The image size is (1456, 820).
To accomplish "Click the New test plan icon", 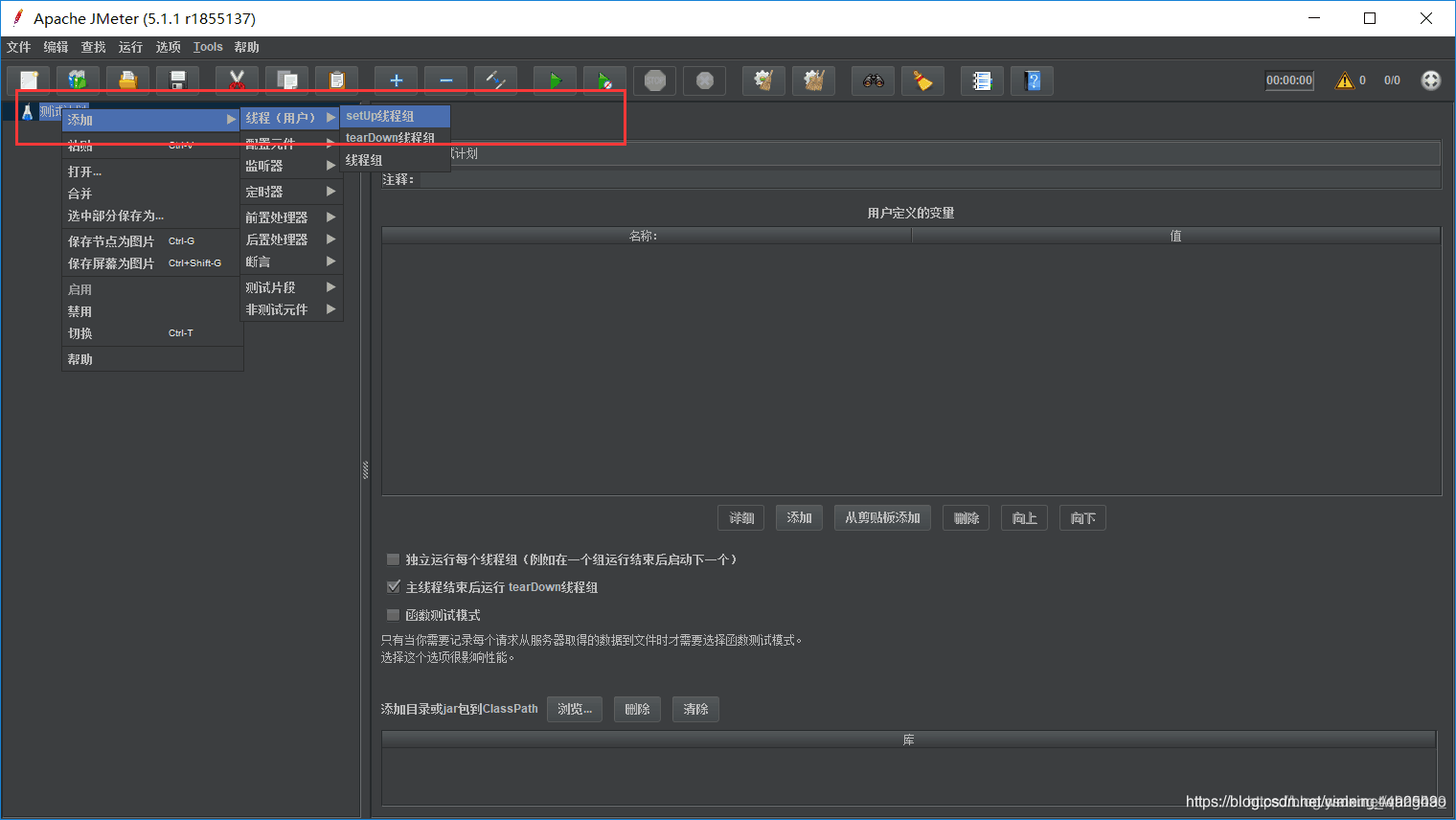I will coord(29,80).
